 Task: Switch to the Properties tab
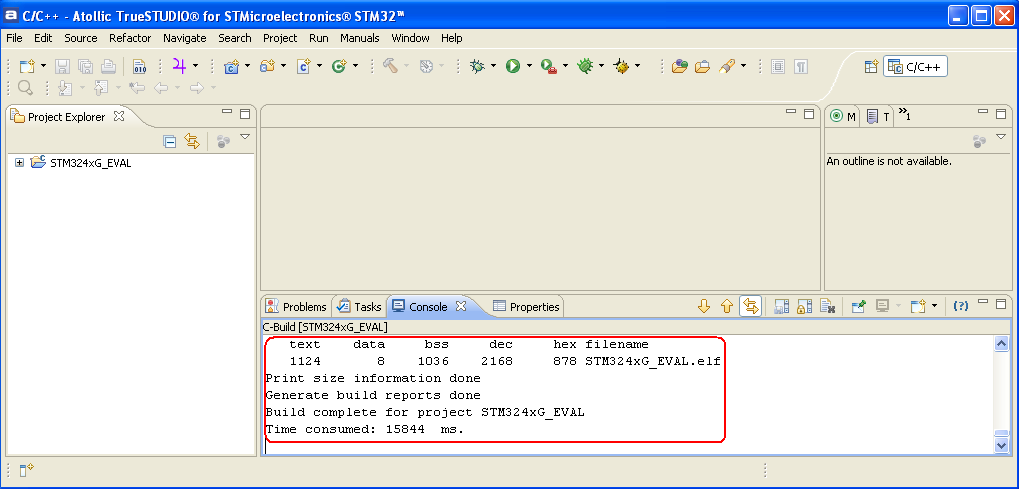coord(526,307)
